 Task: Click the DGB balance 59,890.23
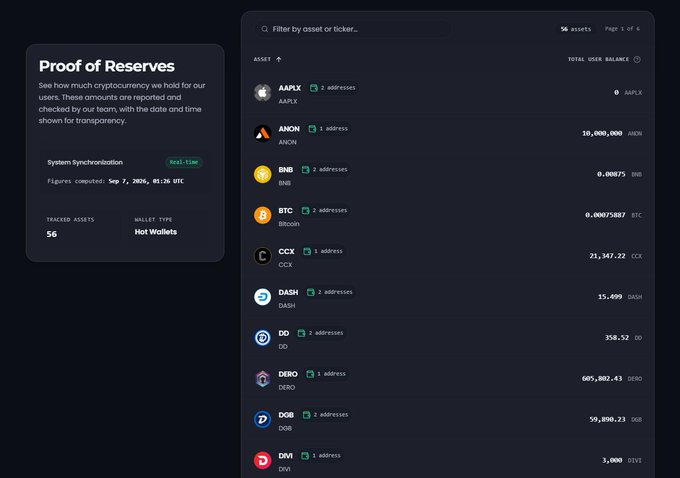(x=607, y=419)
